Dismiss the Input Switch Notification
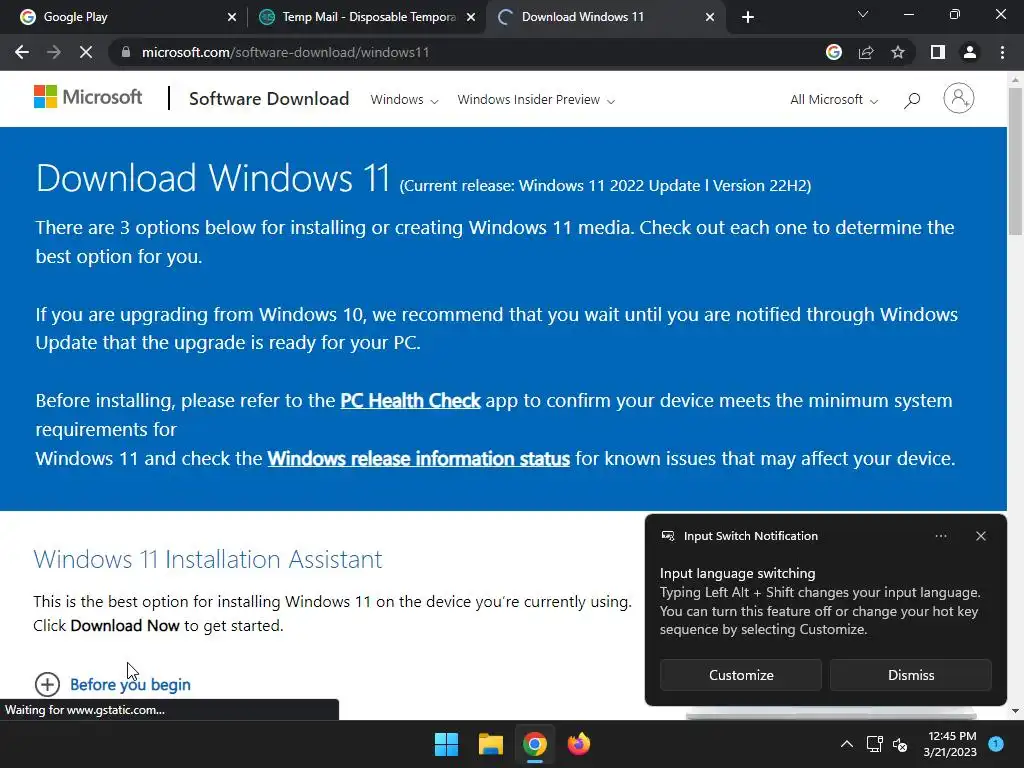Viewport: 1024px width, 768px height. 910,675
